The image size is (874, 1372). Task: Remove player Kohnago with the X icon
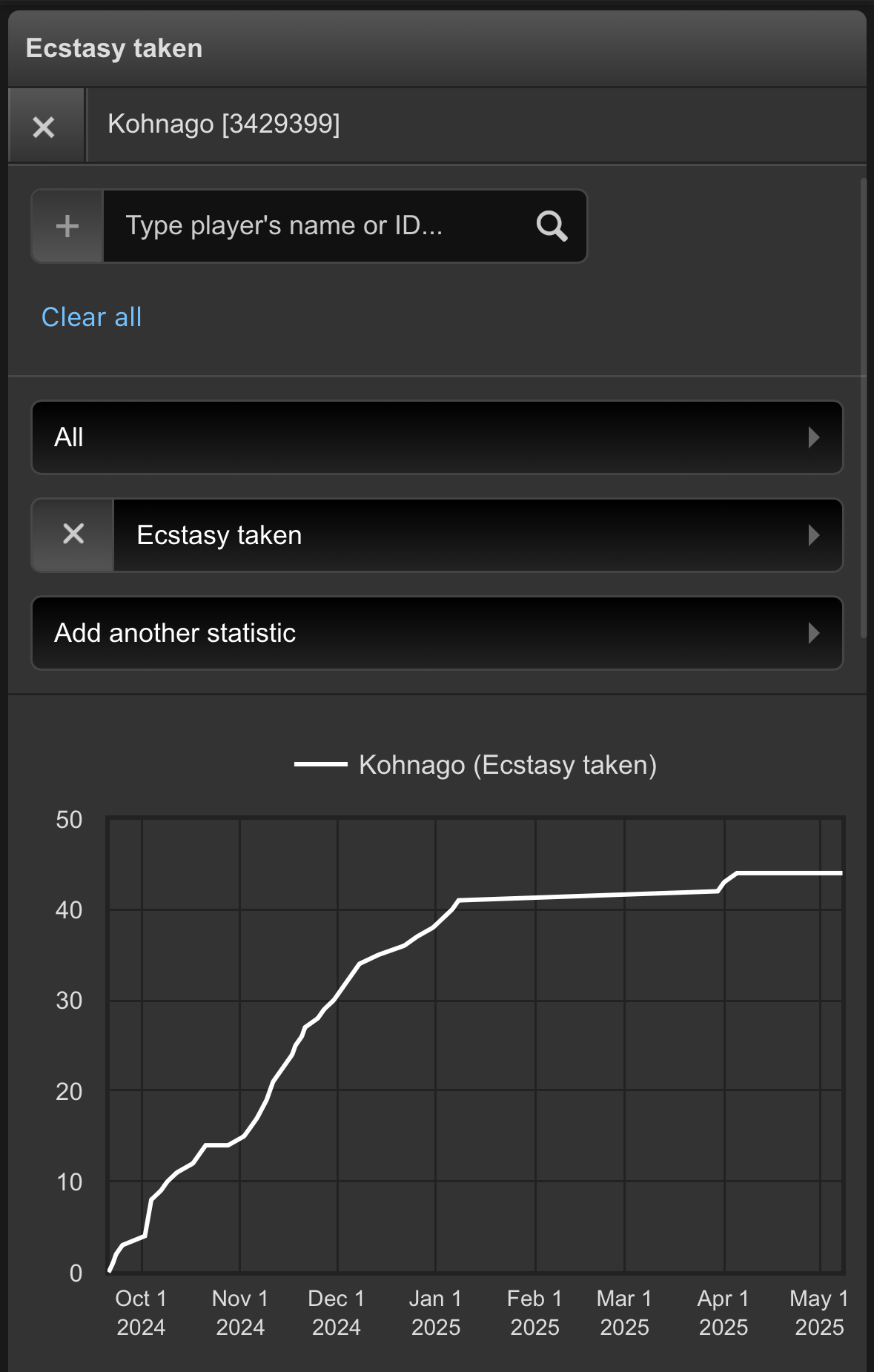point(44,126)
